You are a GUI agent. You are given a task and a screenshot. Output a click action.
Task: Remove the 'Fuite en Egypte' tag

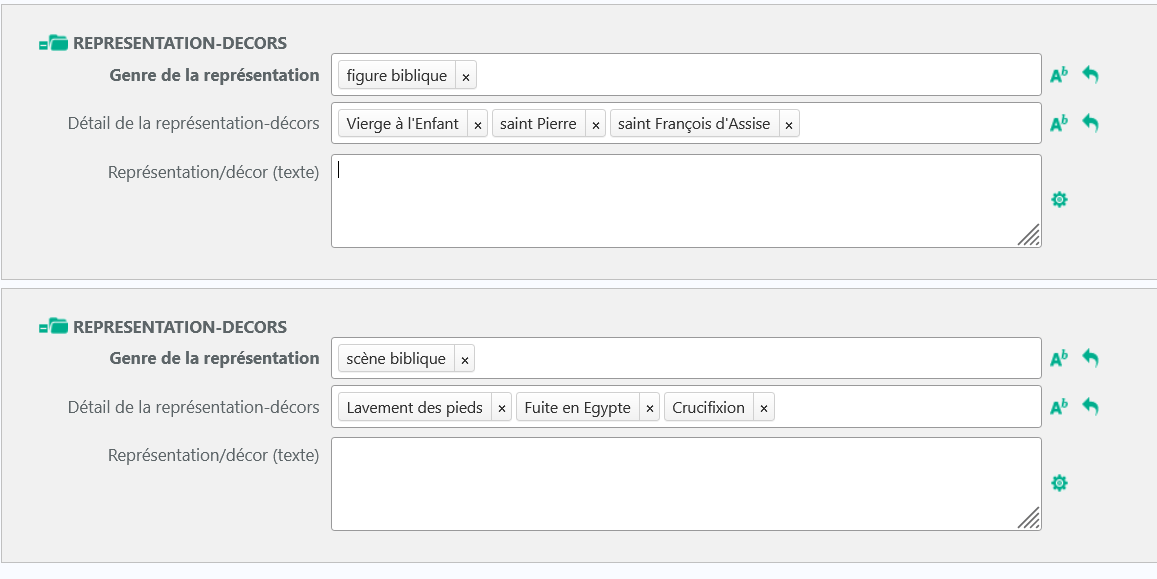pos(649,408)
